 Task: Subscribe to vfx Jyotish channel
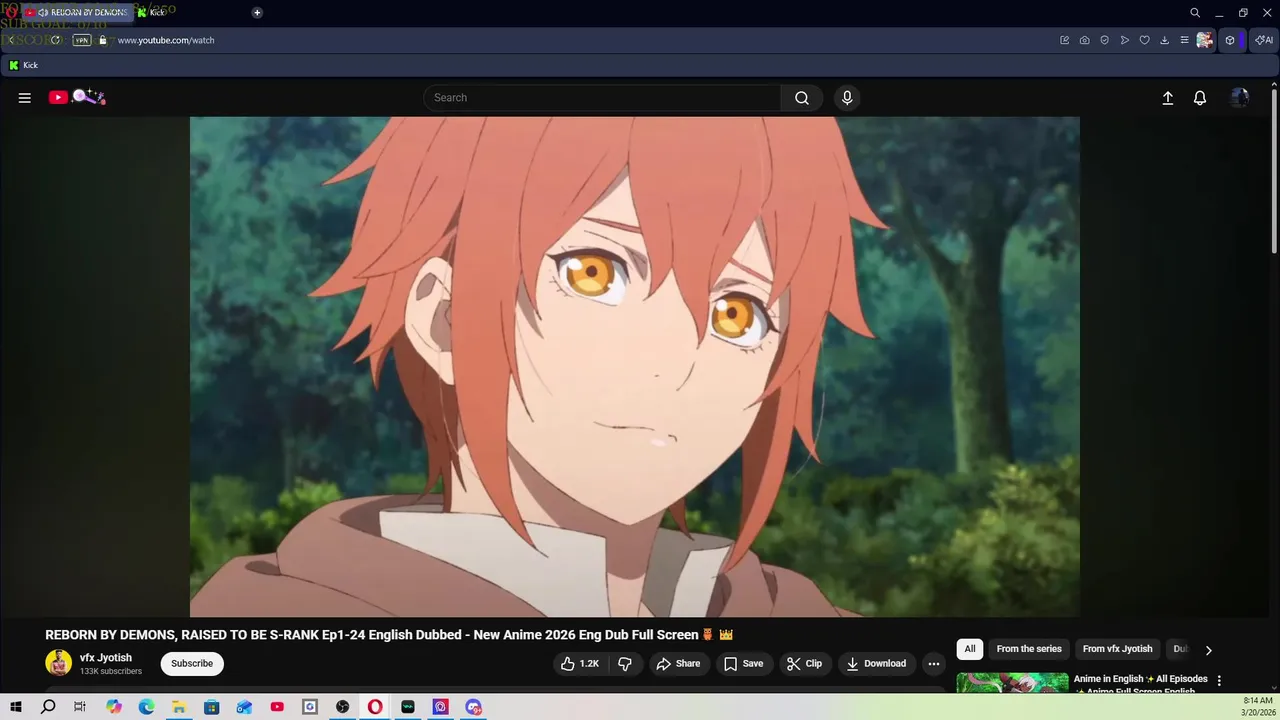tap(192, 664)
